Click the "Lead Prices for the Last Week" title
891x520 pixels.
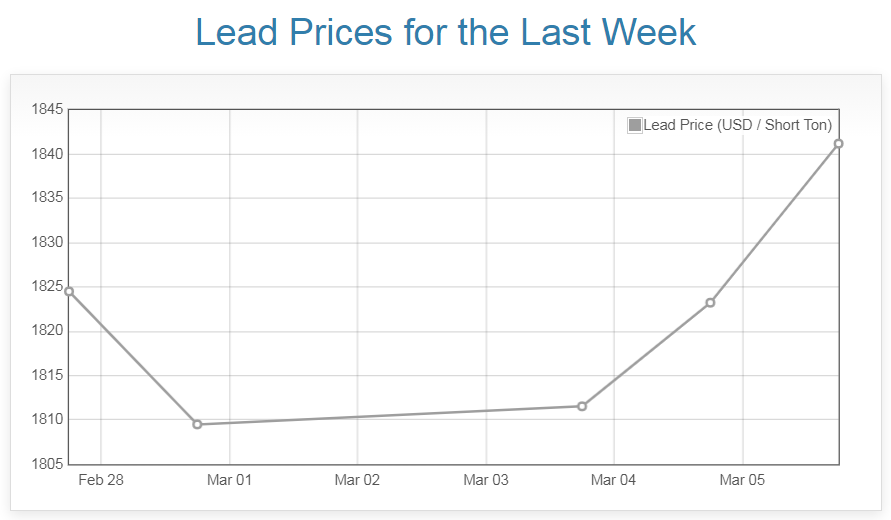(x=445, y=32)
